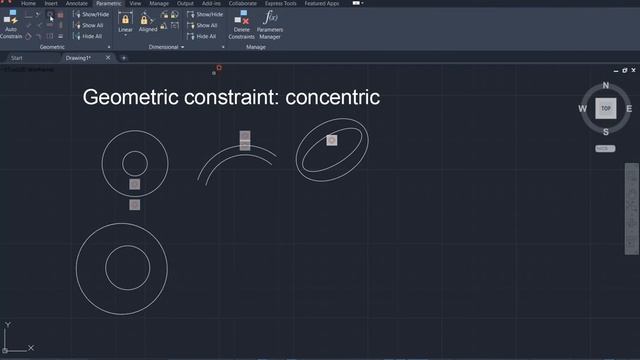This screenshot has height=360, width=640.
Task: Switch to the Start file tab
Action: 17,58
